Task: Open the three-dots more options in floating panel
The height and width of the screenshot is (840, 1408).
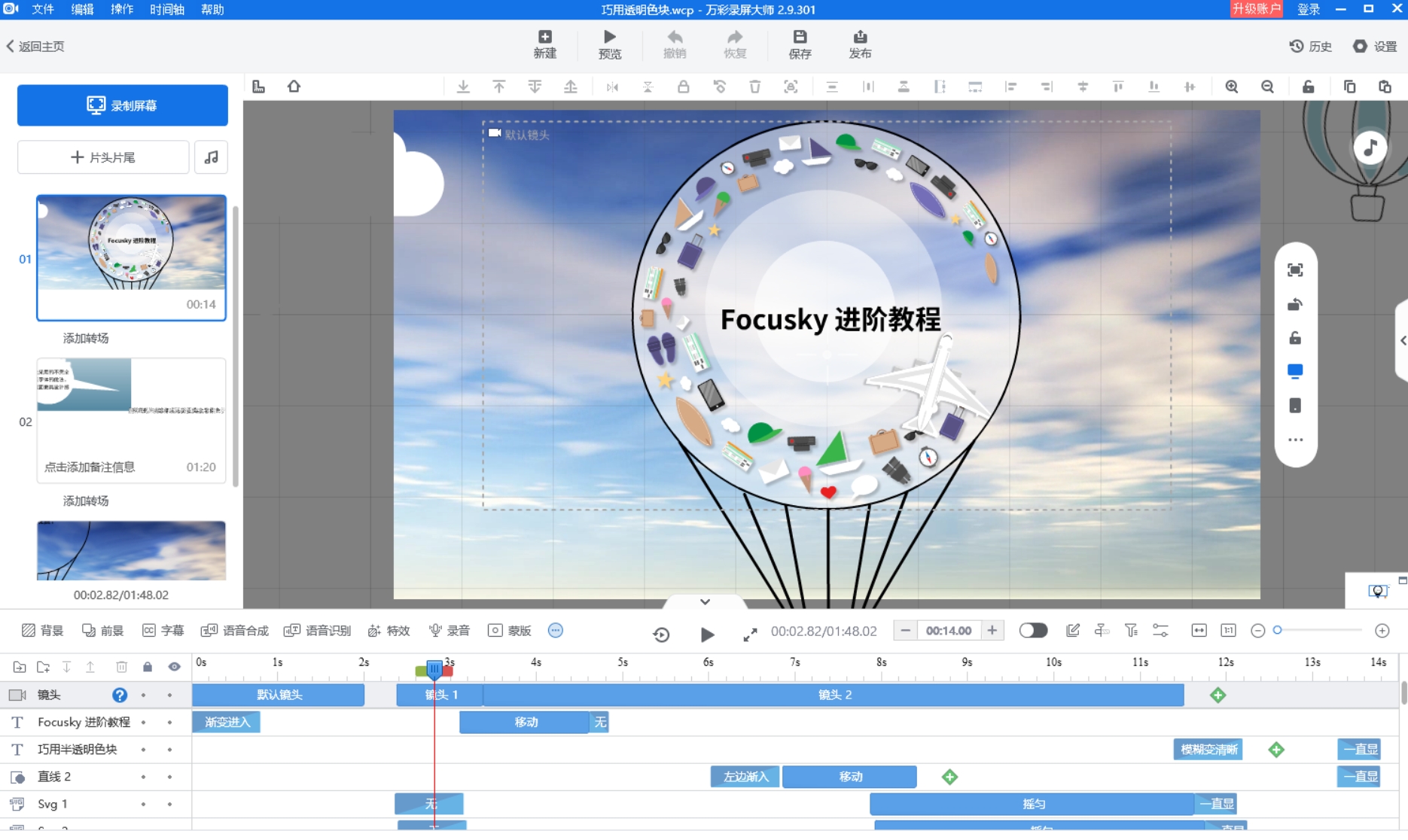Action: (1295, 440)
